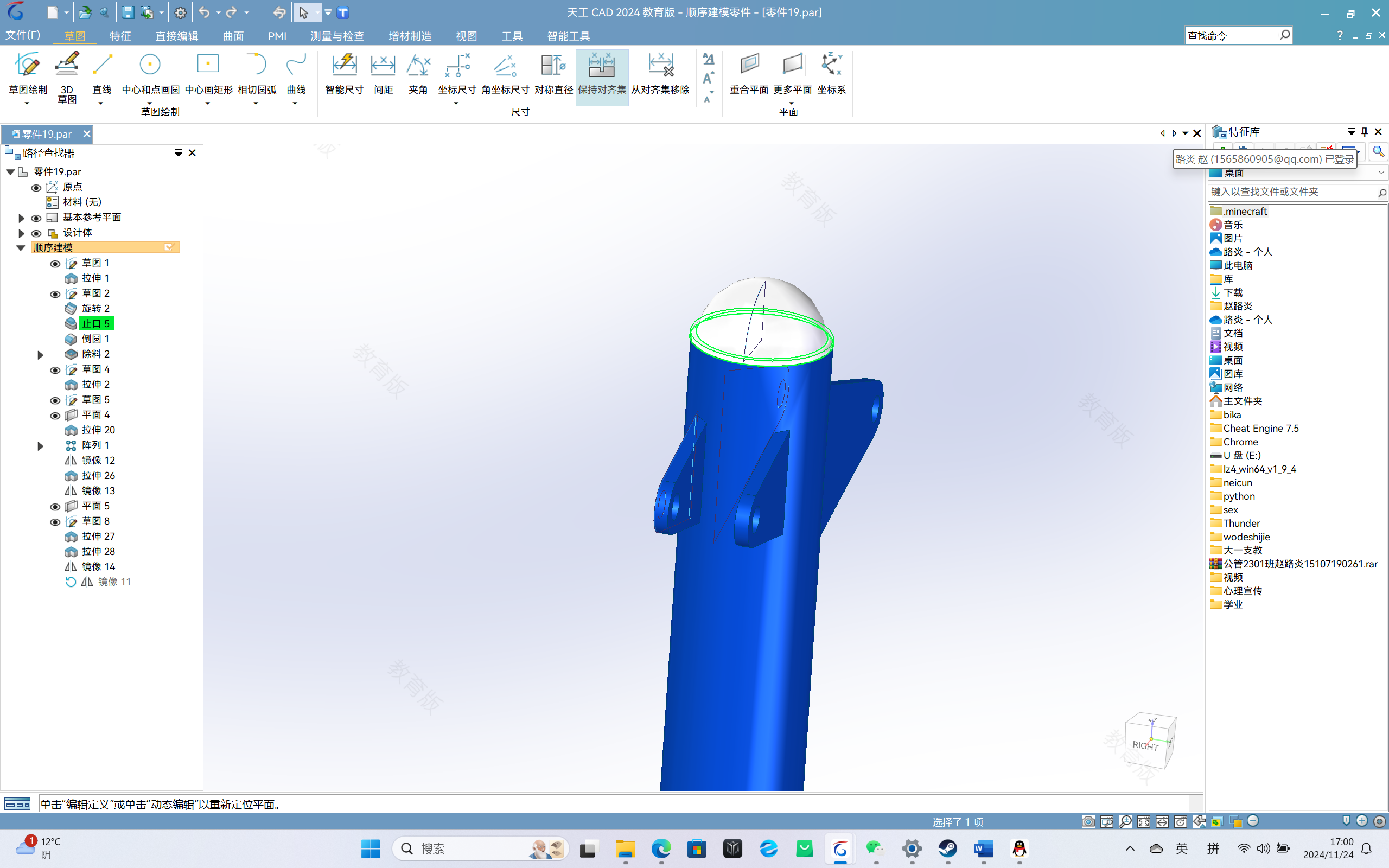Screen dimensions: 1389x868
Task: Pick the 直线 line tool
Action: coord(101,73)
